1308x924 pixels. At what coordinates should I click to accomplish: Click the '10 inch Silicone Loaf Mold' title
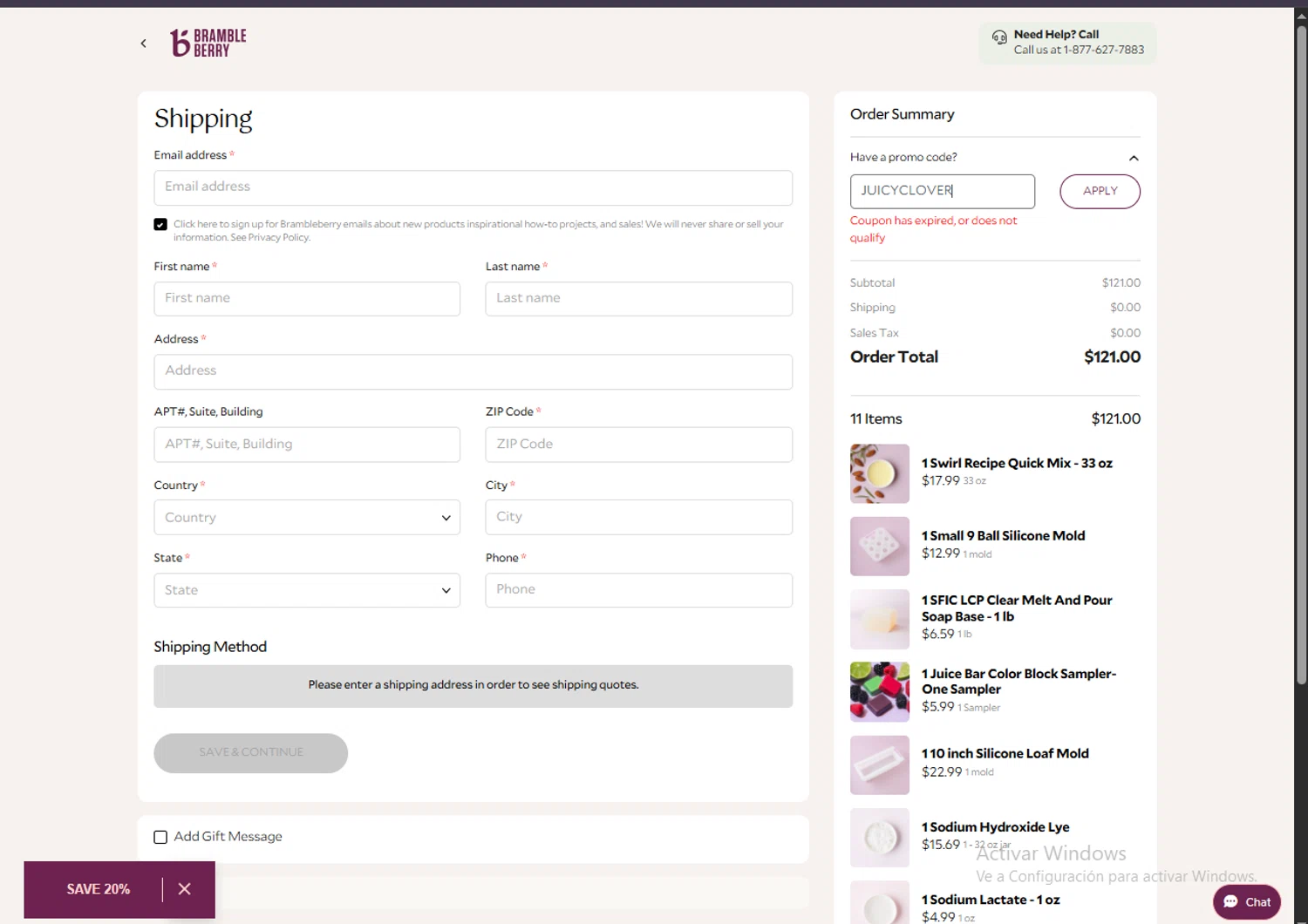[1005, 753]
